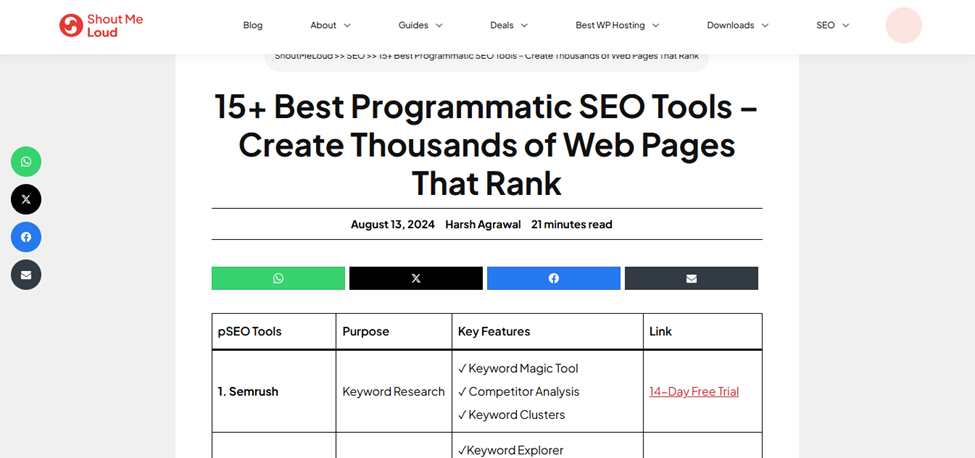
Task: Expand the Downloads dropdown menu
Action: pyautogui.click(x=737, y=25)
